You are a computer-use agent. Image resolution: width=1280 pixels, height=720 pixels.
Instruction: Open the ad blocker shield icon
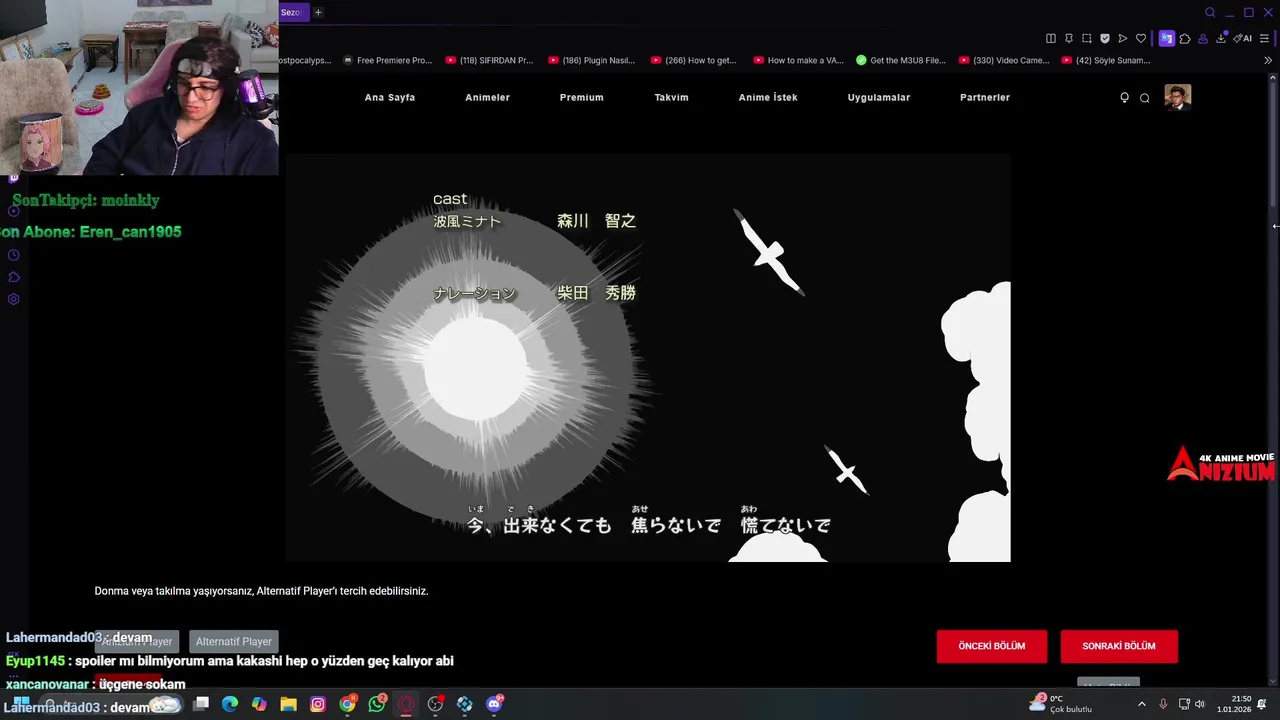click(1104, 38)
